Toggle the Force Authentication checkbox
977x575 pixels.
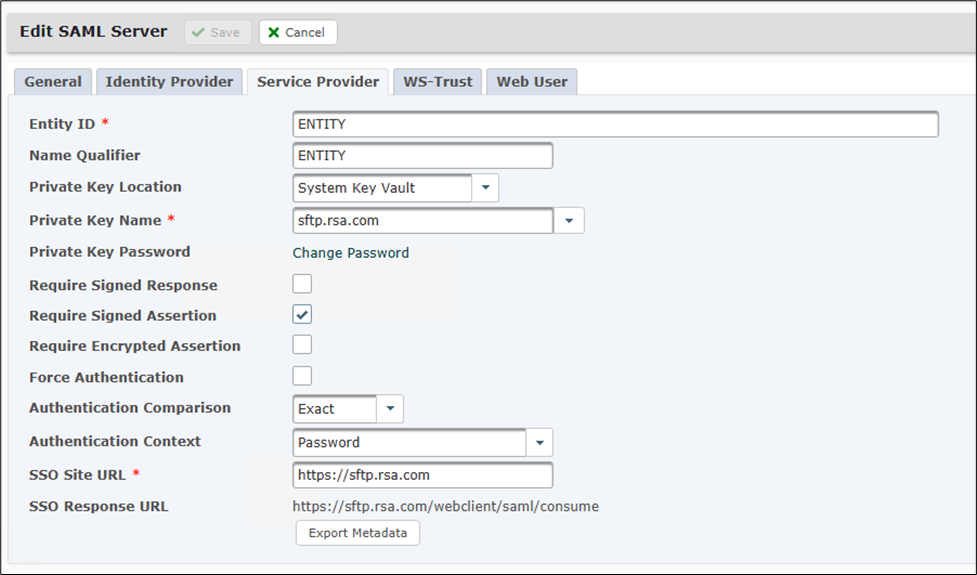(x=302, y=376)
